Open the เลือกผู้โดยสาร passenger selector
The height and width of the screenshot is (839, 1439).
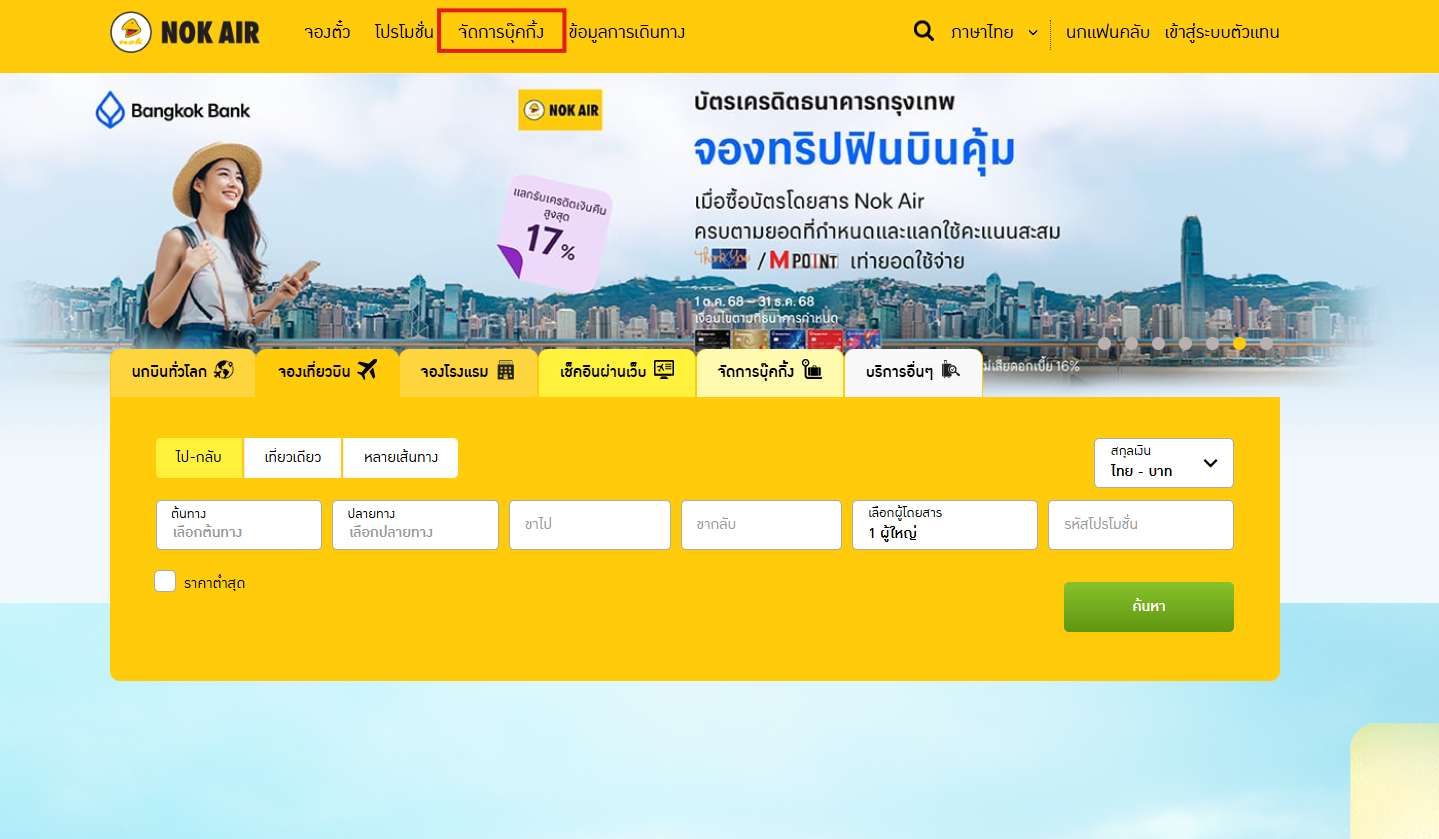(x=943, y=525)
